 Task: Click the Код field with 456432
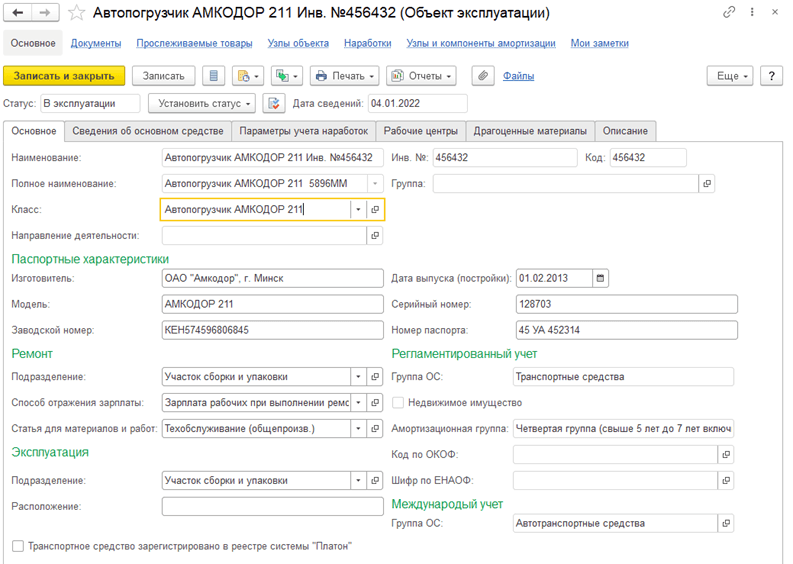(x=648, y=158)
